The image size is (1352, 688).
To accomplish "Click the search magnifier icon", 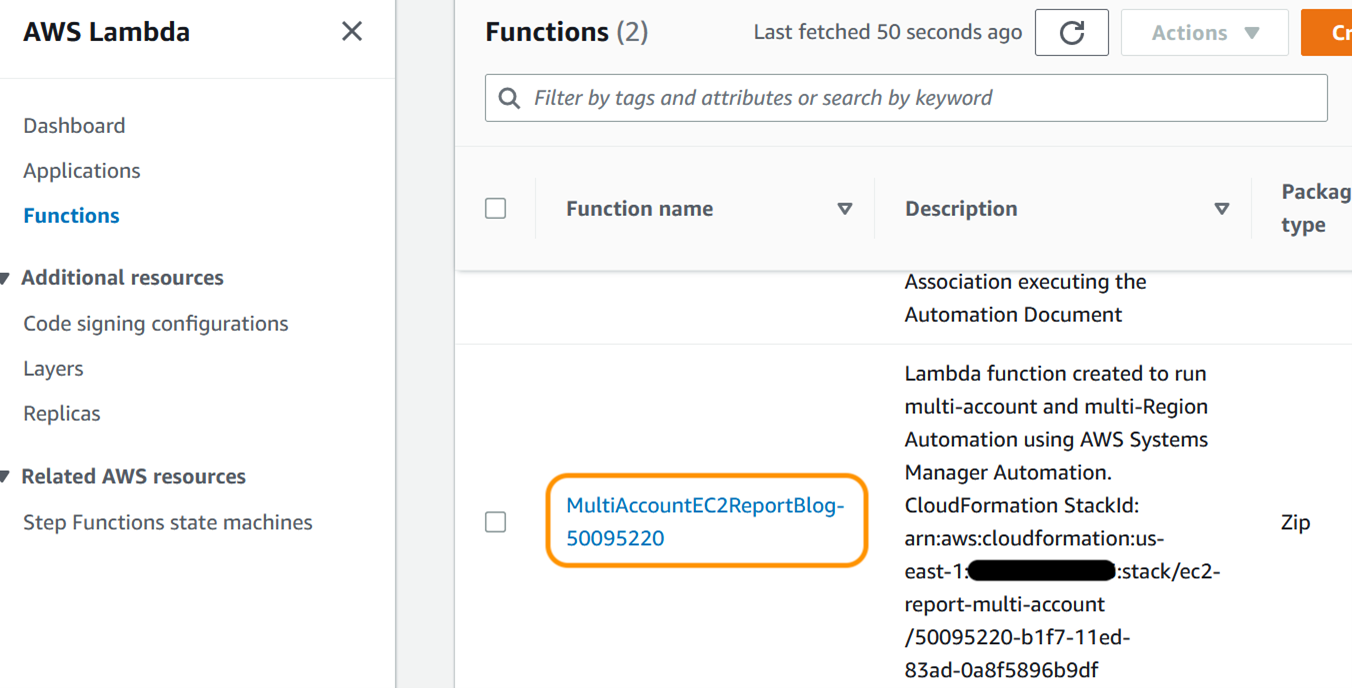I will (x=510, y=97).
